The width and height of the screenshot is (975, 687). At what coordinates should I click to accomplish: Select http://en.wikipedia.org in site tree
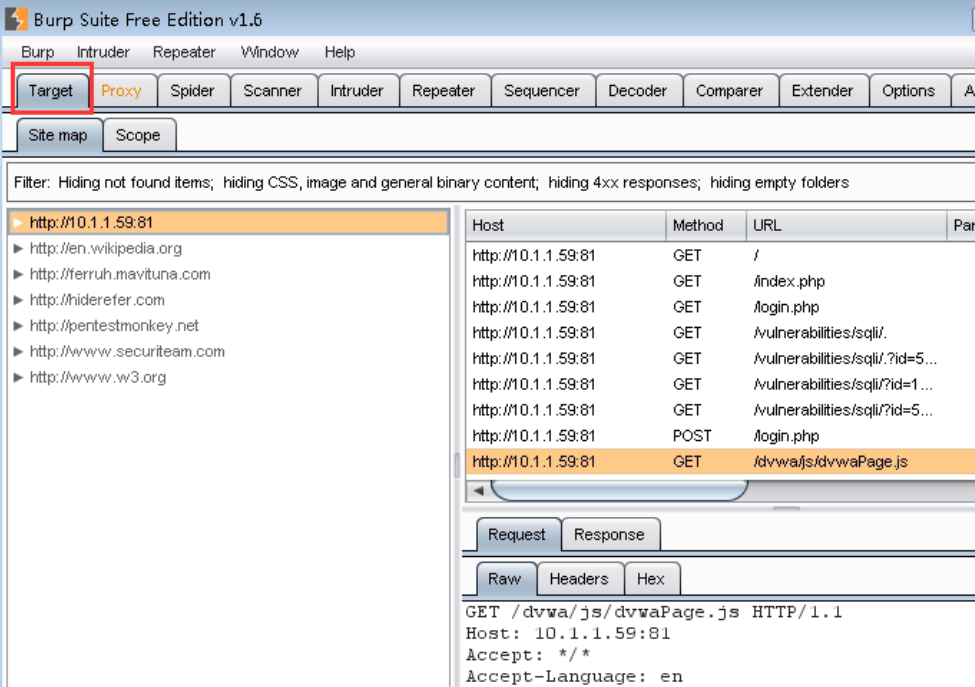pos(106,249)
